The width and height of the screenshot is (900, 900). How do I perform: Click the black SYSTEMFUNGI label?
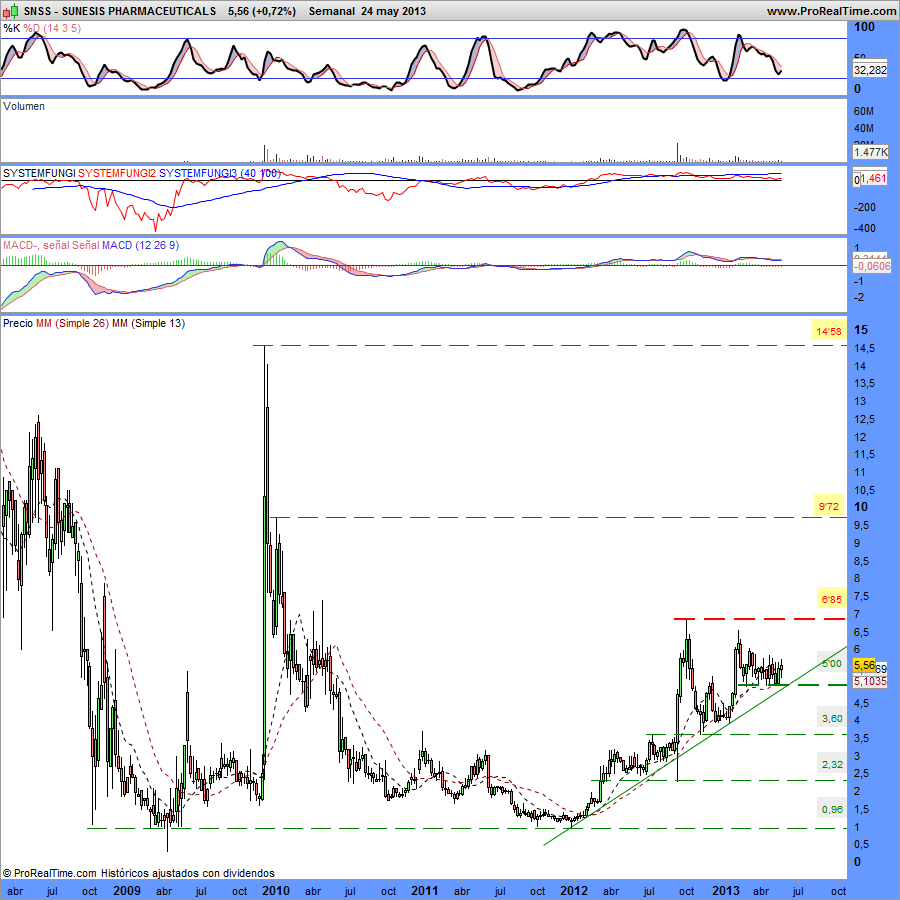tap(39, 173)
